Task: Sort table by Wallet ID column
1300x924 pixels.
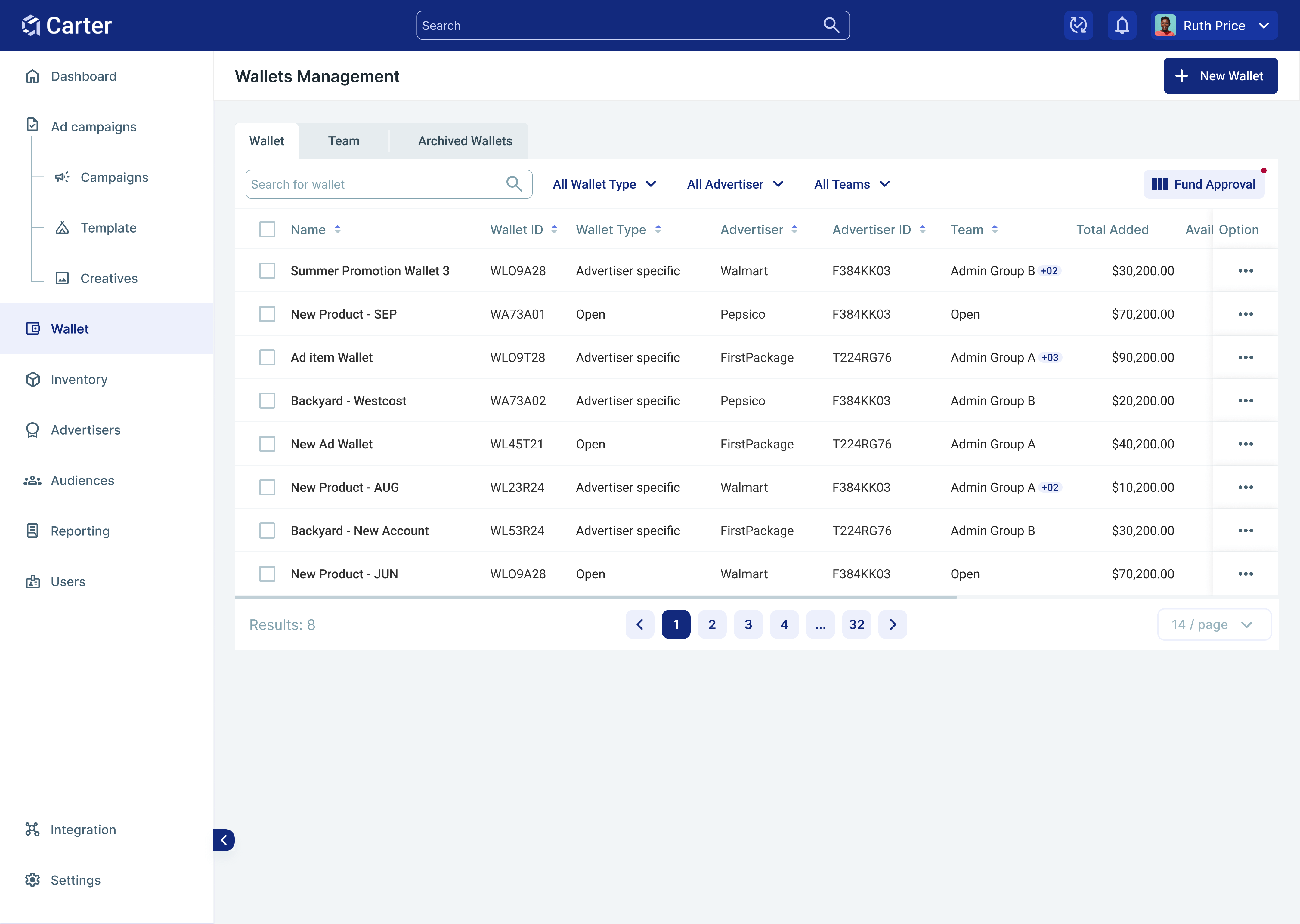Action: 554,230
